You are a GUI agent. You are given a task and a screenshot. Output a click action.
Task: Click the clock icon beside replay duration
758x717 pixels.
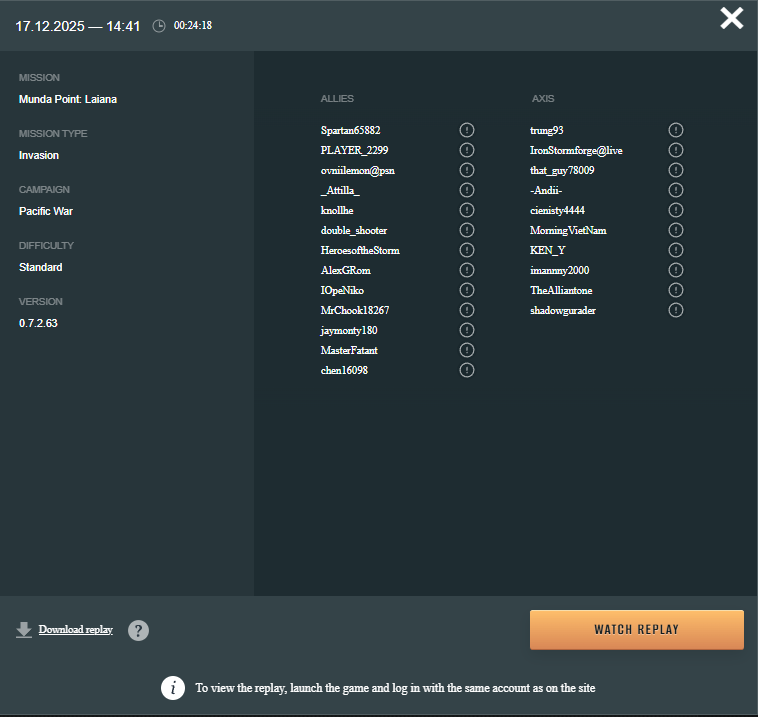click(x=159, y=26)
